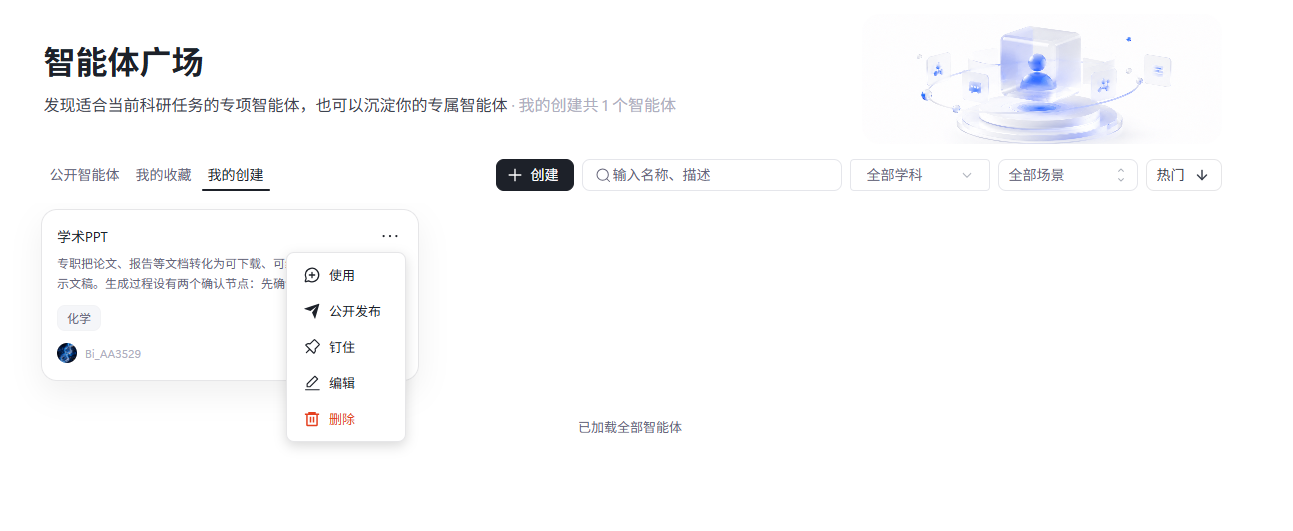
Task: Click the 3D agent banner illustration
Action: (1042, 80)
